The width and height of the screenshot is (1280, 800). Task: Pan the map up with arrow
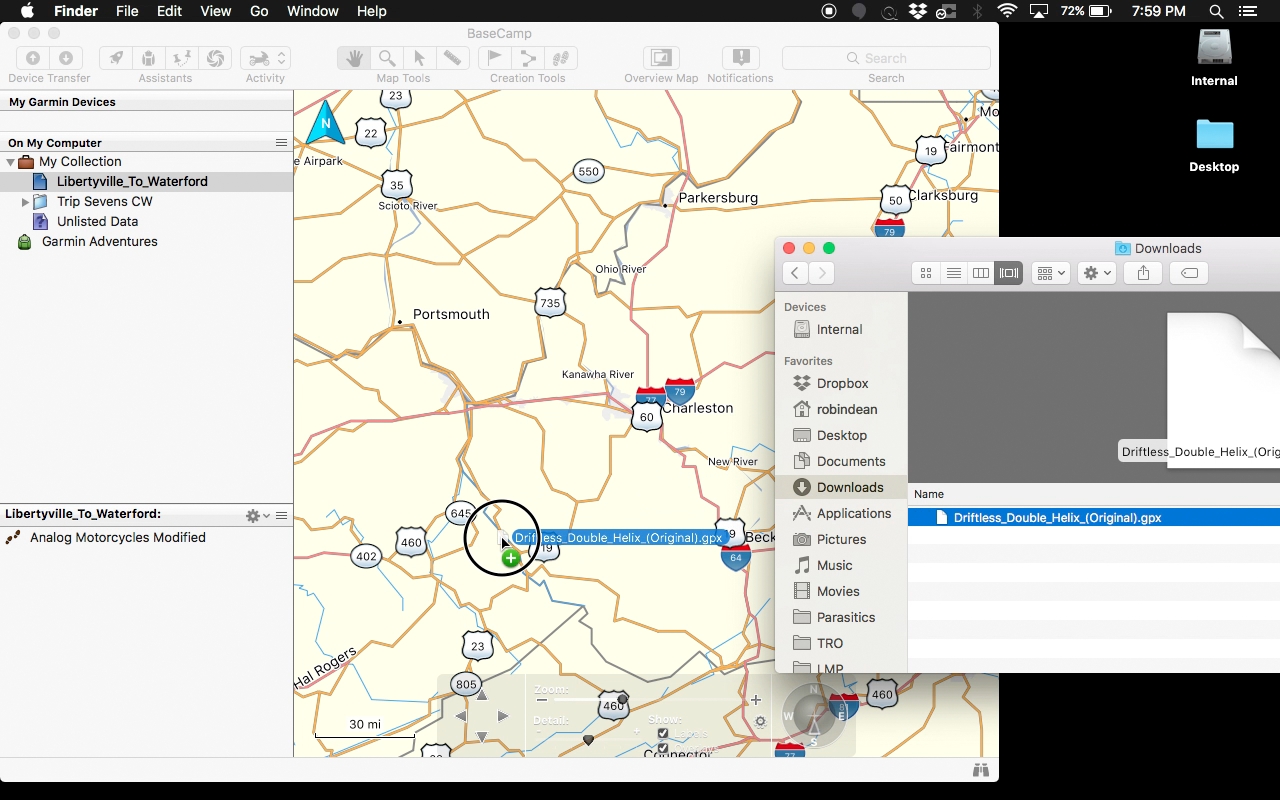tap(481, 695)
